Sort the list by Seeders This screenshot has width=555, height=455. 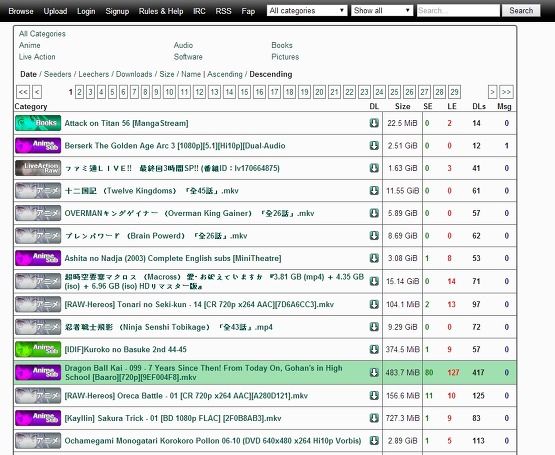(x=58, y=74)
